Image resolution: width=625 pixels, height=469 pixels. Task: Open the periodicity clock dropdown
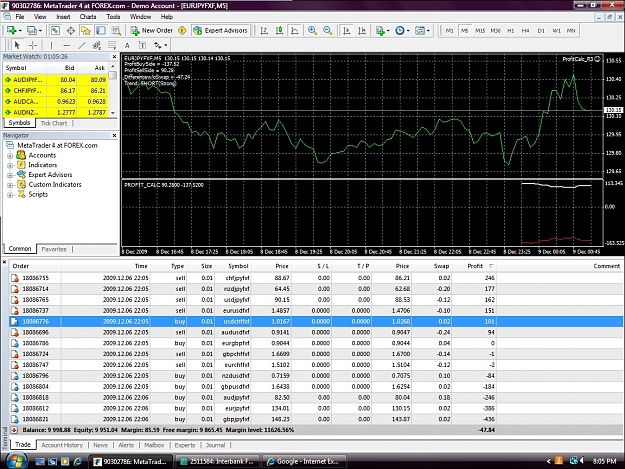tap(402, 31)
